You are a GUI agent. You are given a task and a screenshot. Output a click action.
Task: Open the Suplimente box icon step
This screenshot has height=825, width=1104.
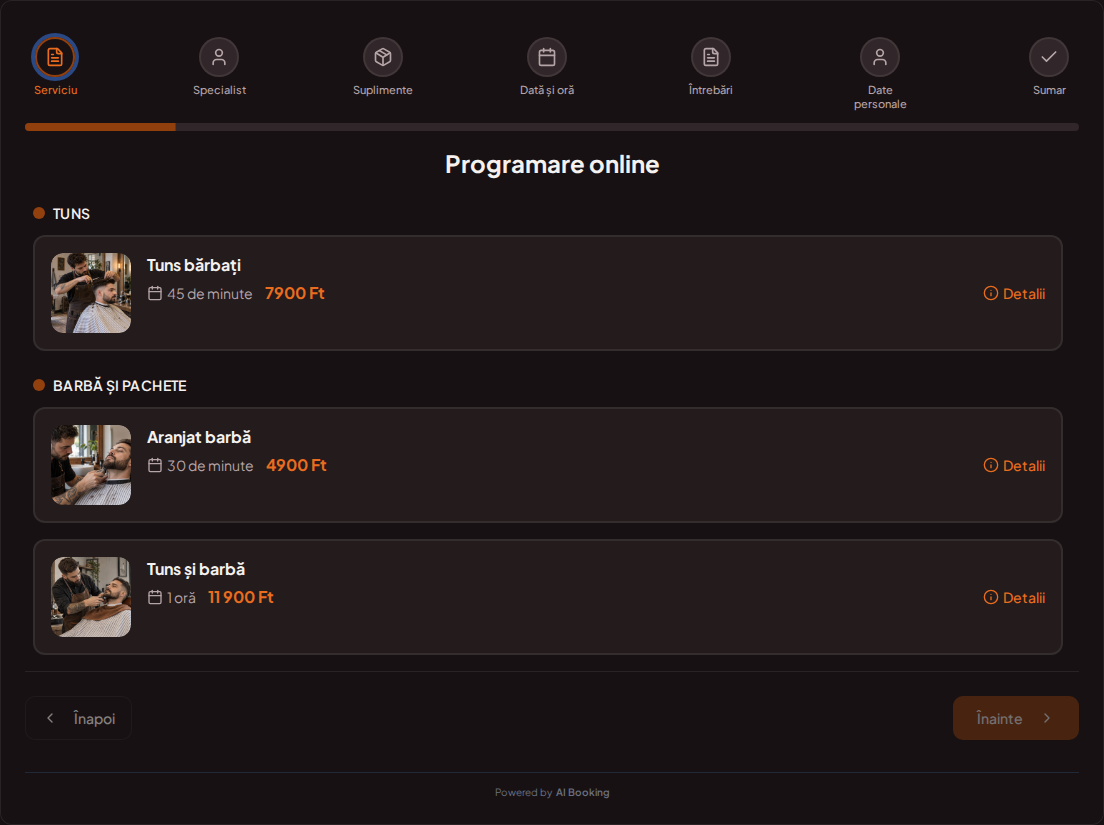[x=383, y=57]
